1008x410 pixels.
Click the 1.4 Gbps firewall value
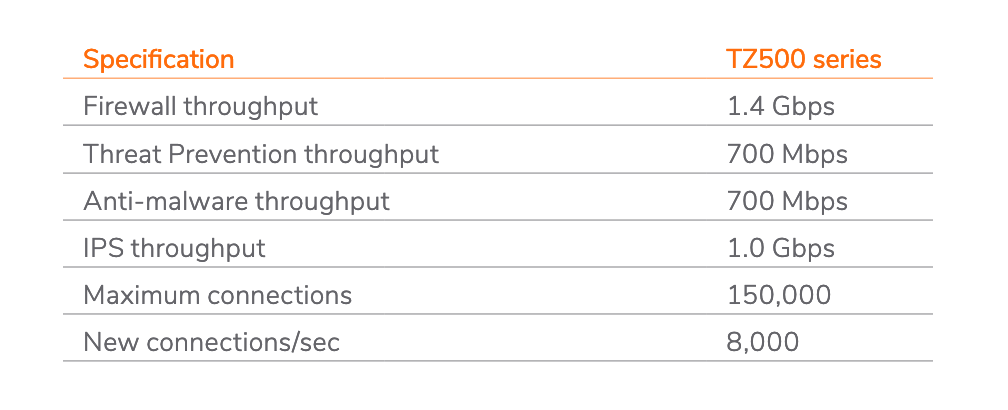click(780, 105)
